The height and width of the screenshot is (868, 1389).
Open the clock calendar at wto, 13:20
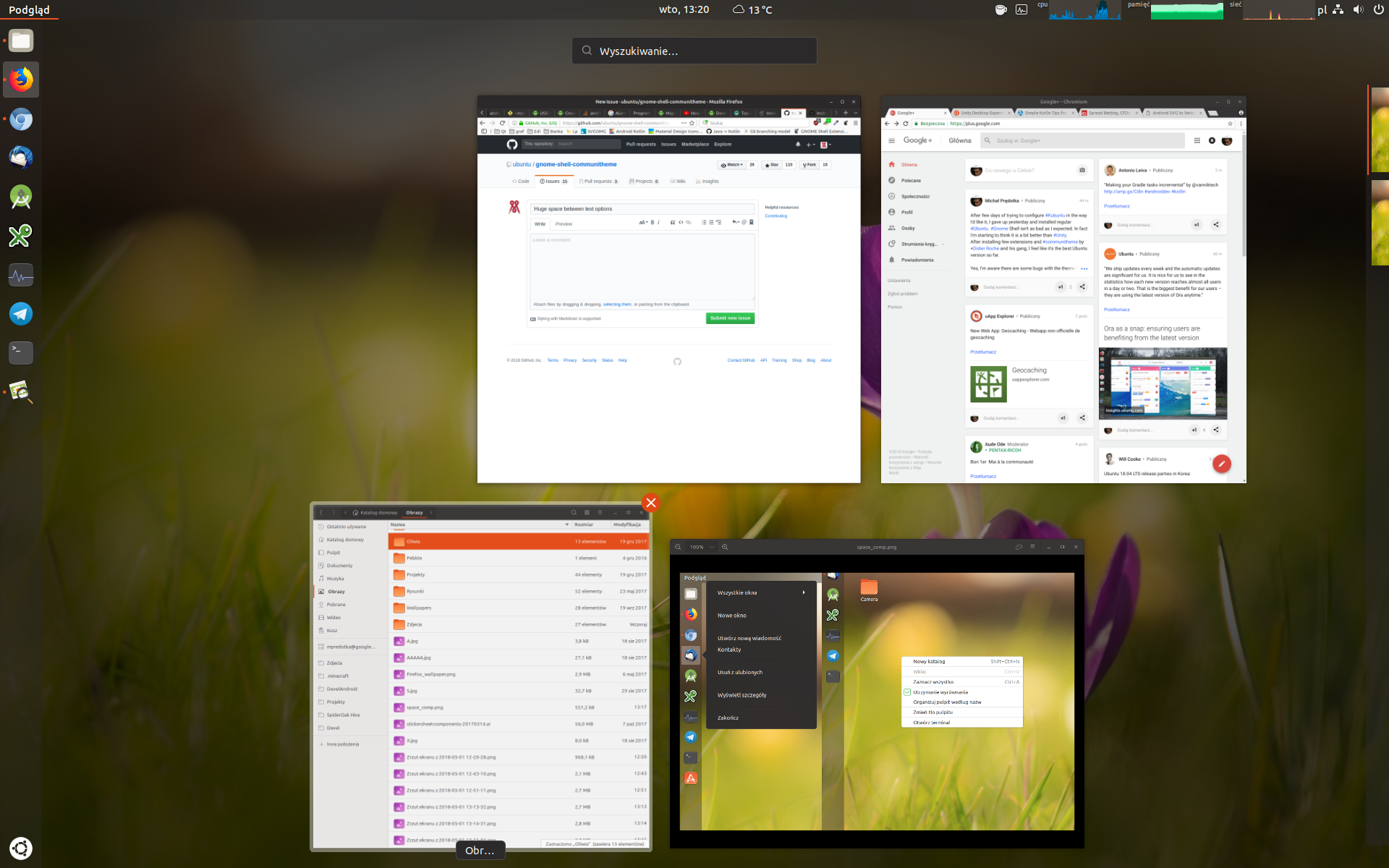coord(684,9)
